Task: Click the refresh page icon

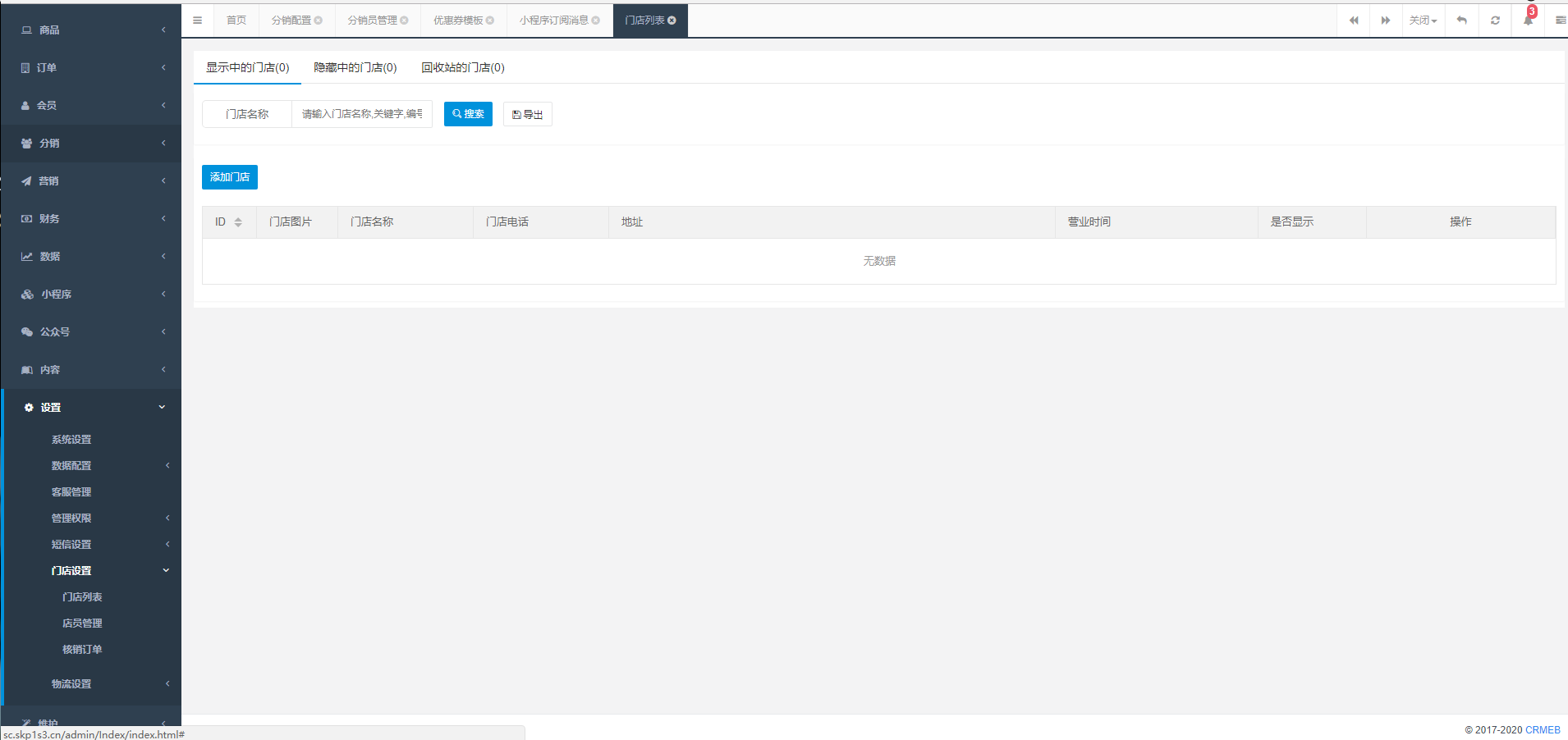Action: pyautogui.click(x=1495, y=21)
